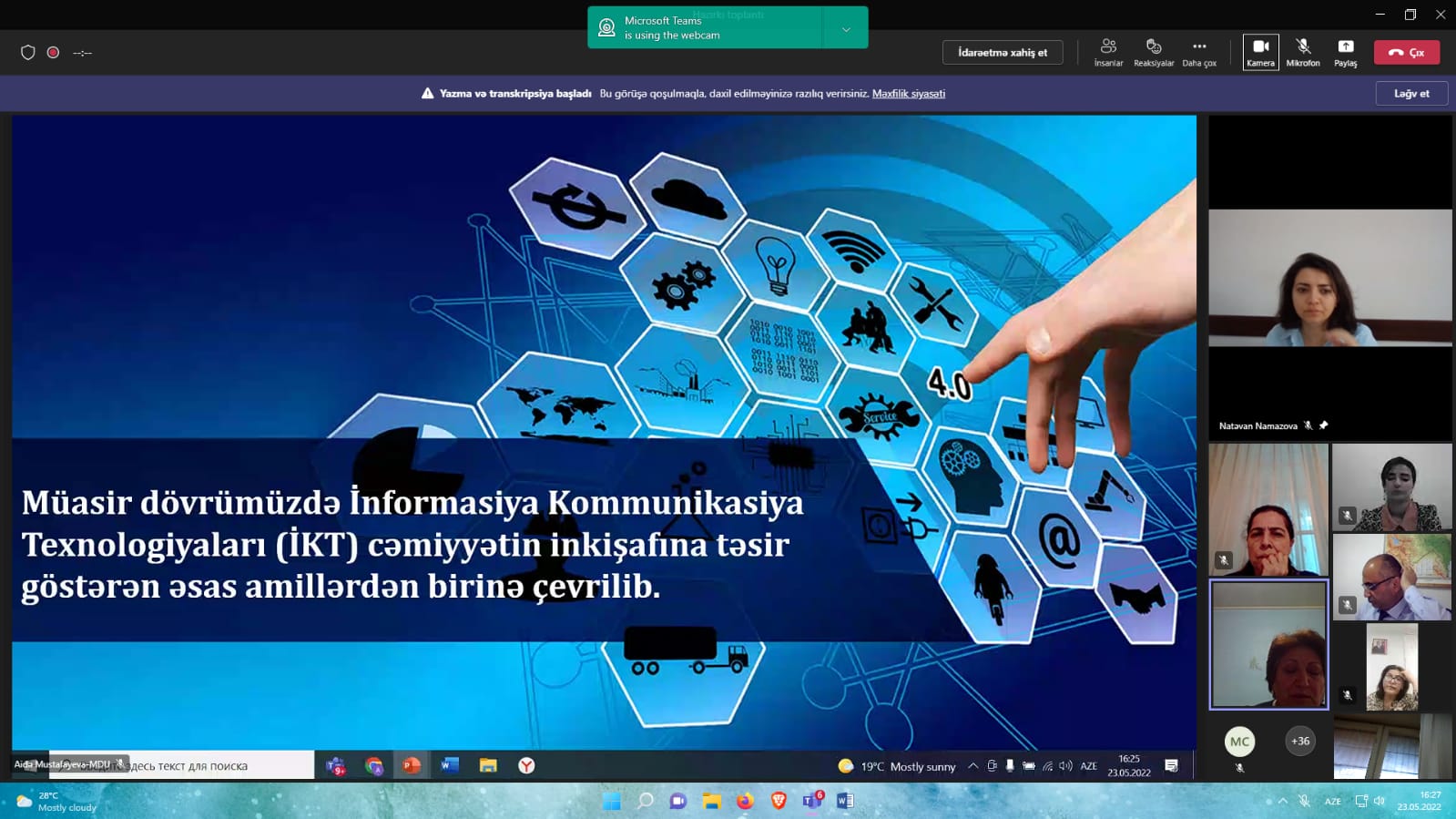Viewport: 1456px width, 819px height.
Task: Click the pin icon beside Natavan Namazova
Action: [x=1324, y=425]
